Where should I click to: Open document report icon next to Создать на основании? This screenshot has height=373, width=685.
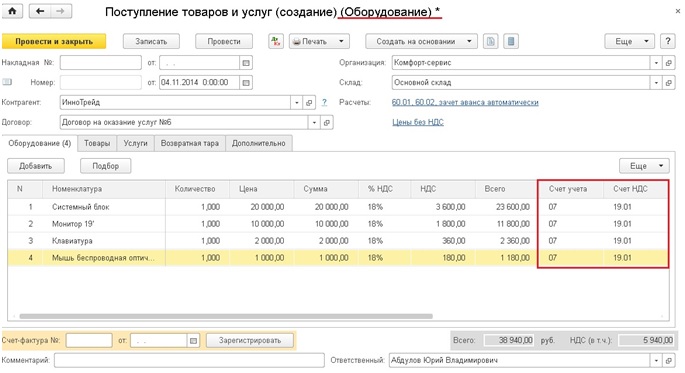tap(491, 41)
